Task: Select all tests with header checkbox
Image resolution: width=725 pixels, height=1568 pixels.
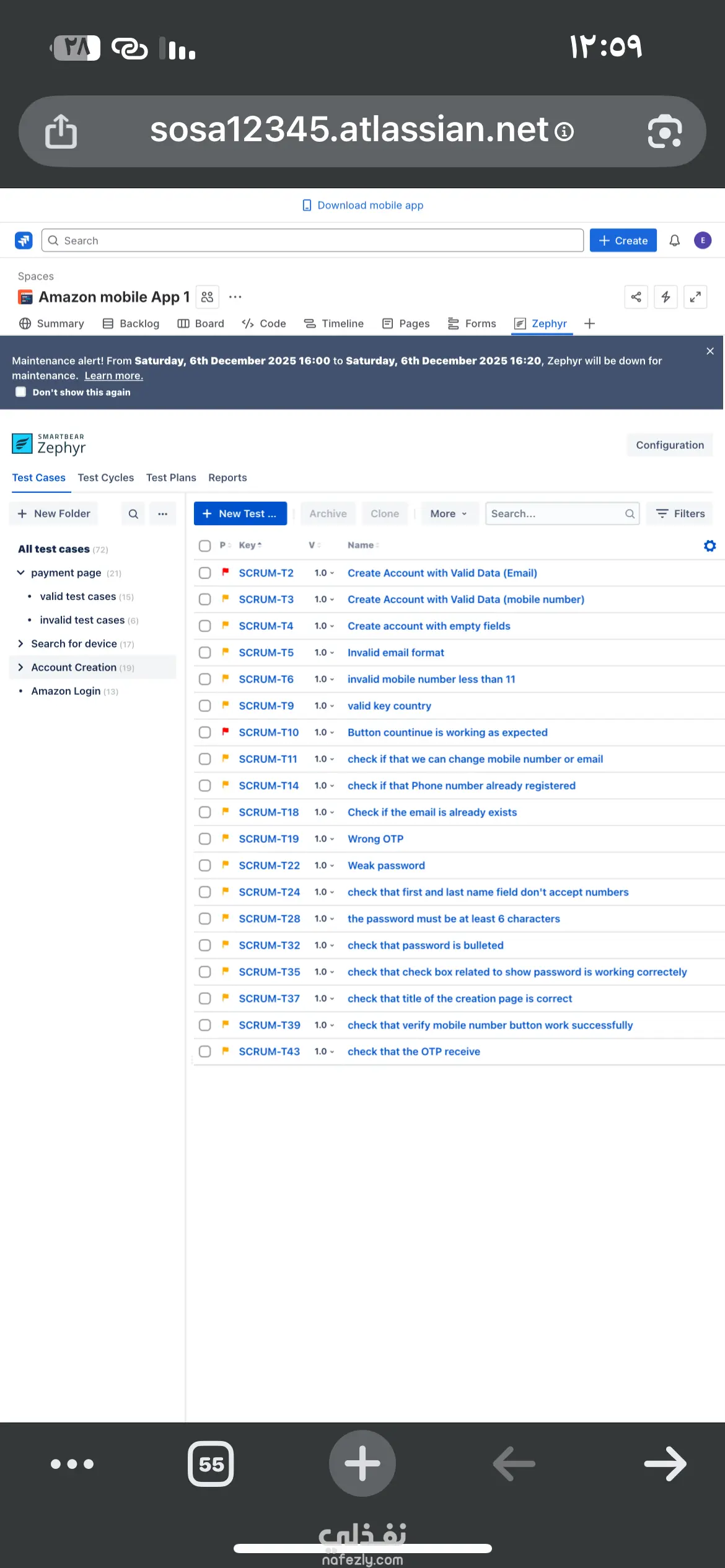Action: [204, 546]
